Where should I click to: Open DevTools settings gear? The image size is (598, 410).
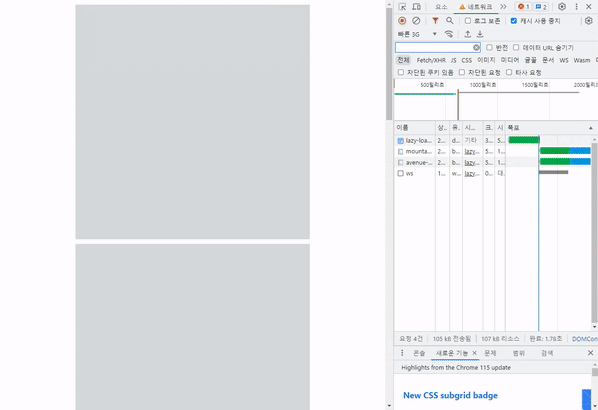(562, 7)
